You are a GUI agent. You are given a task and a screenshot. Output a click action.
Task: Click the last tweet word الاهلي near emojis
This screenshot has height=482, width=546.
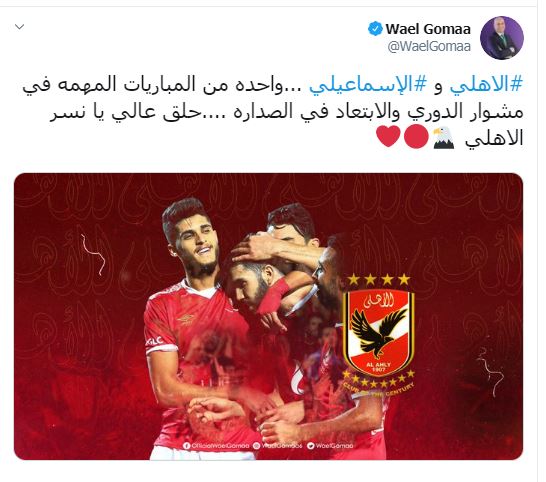[494, 139]
